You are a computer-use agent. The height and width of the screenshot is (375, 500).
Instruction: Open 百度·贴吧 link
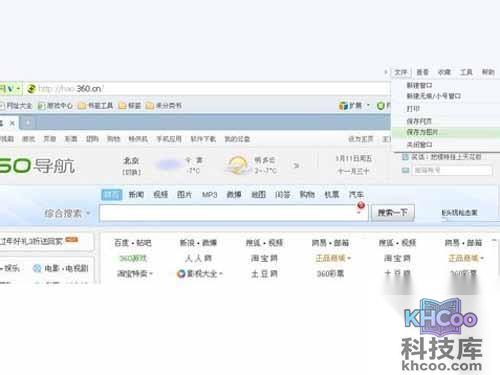coord(133,243)
